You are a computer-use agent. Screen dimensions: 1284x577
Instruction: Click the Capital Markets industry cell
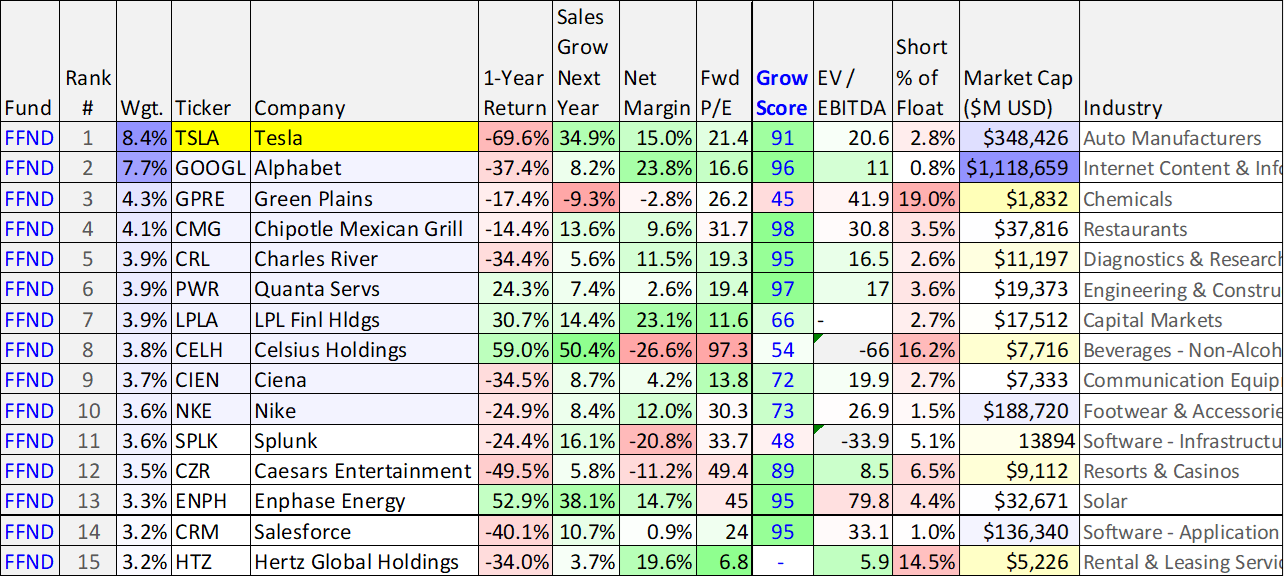[1181, 320]
